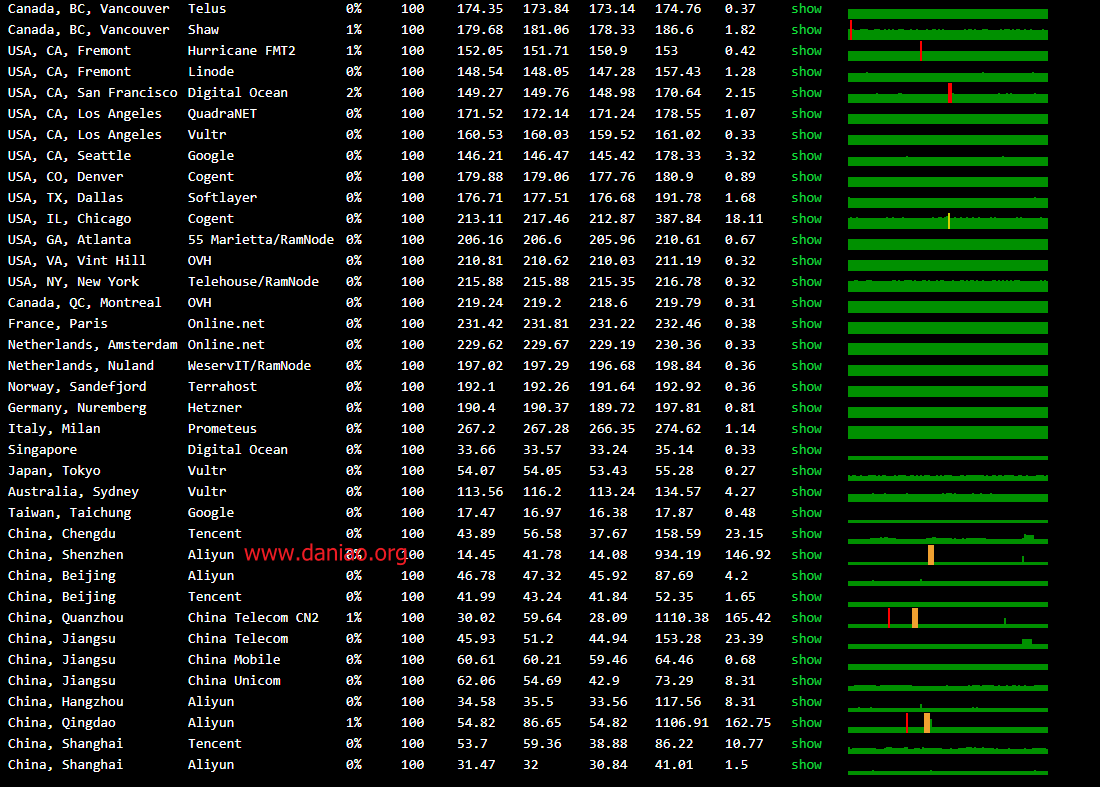The width and height of the screenshot is (1100, 787).
Task: Click 'show' for Dallas Softlayer row
Action: point(806,198)
